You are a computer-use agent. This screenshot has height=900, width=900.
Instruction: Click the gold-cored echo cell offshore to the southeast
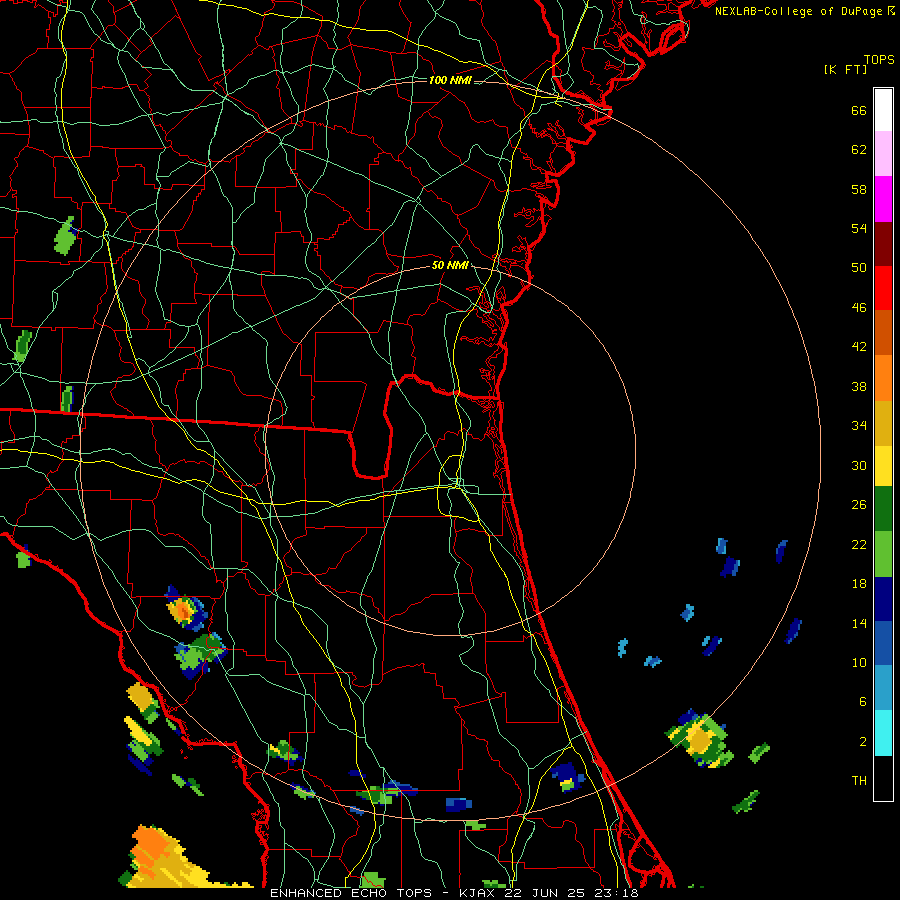[x=700, y=739]
